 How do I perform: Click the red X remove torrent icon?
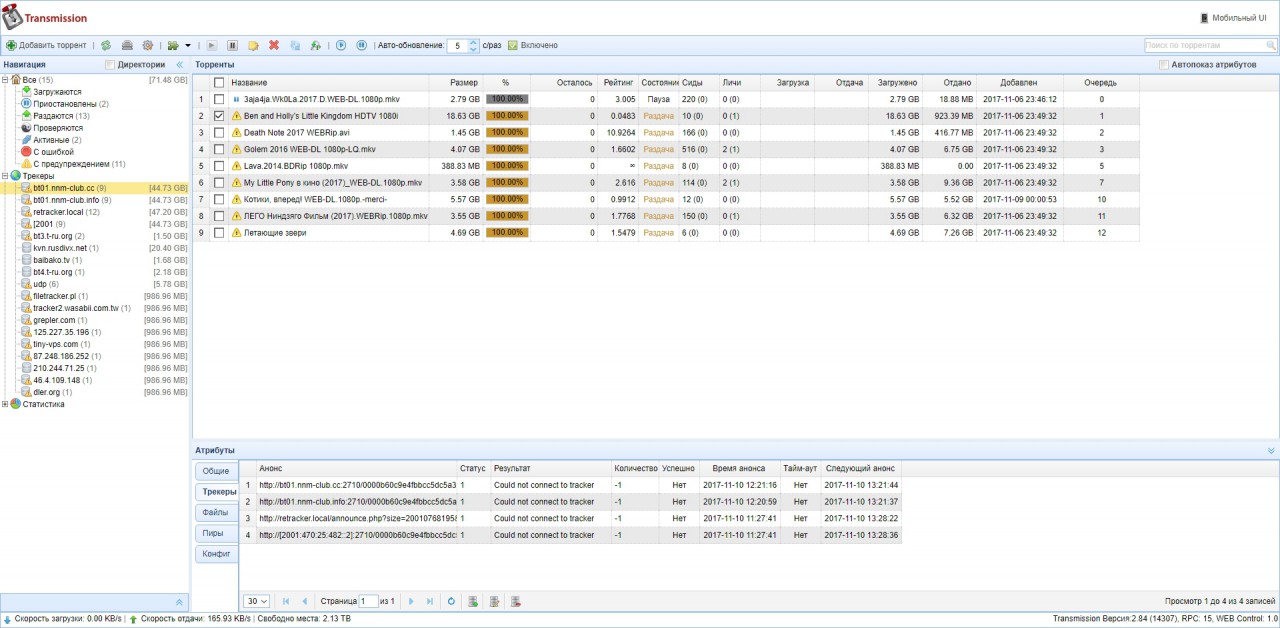tap(274, 45)
